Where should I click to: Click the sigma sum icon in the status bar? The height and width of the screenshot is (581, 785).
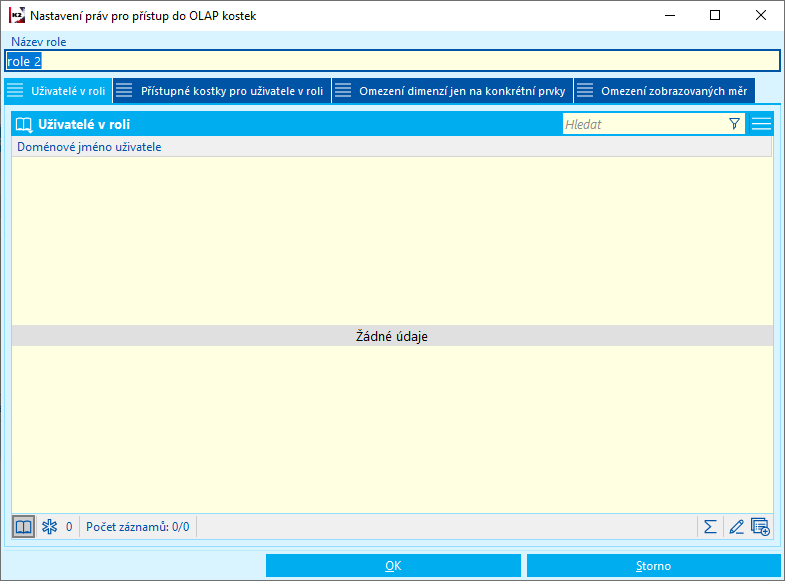pos(710,527)
